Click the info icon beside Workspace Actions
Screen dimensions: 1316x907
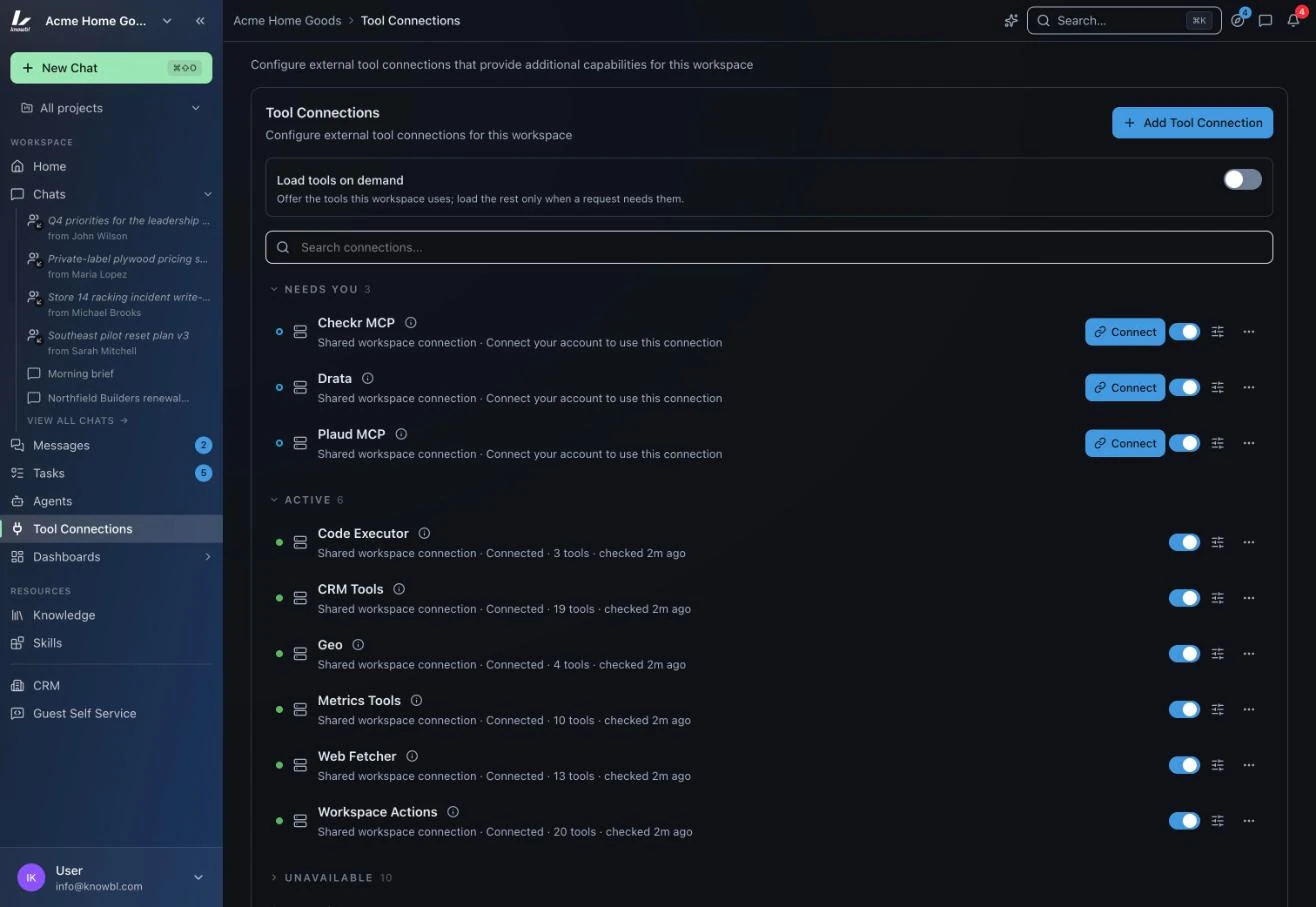(x=453, y=812)
